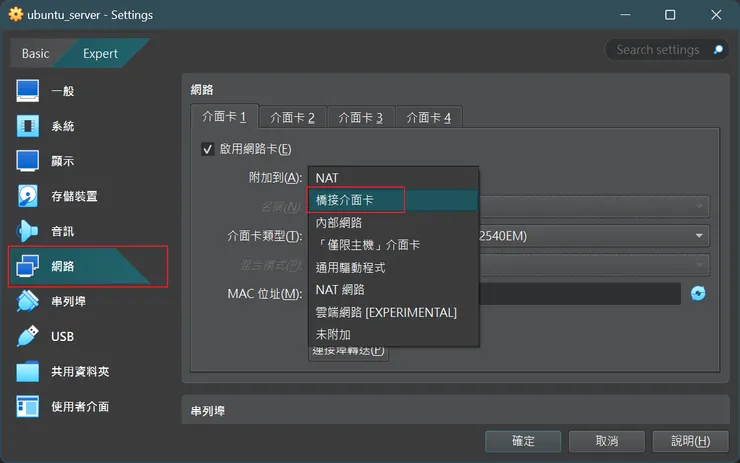
Task: Click the 介面卡類型(T): label
Action: point(265,236)
